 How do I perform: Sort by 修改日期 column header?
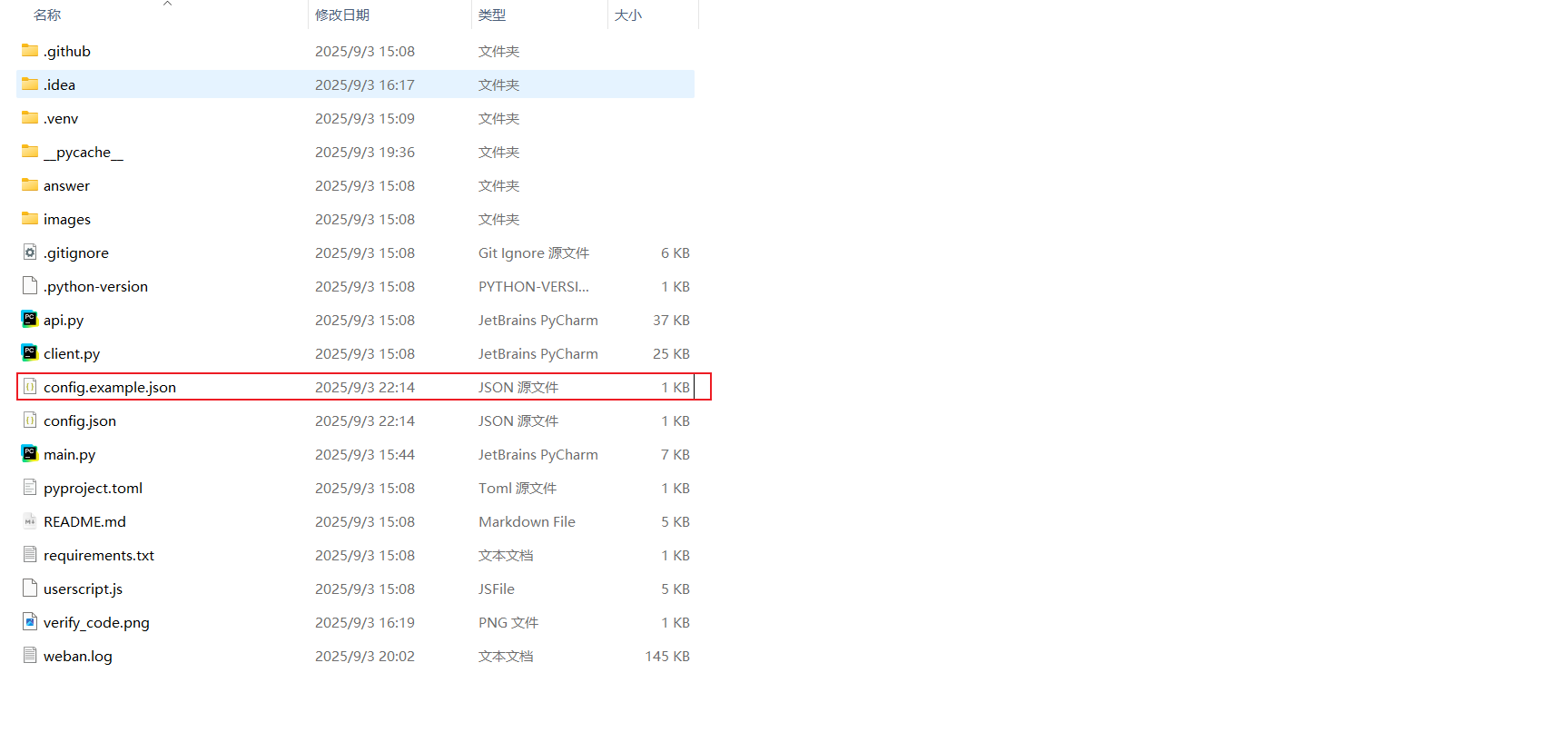coord(342,15)
